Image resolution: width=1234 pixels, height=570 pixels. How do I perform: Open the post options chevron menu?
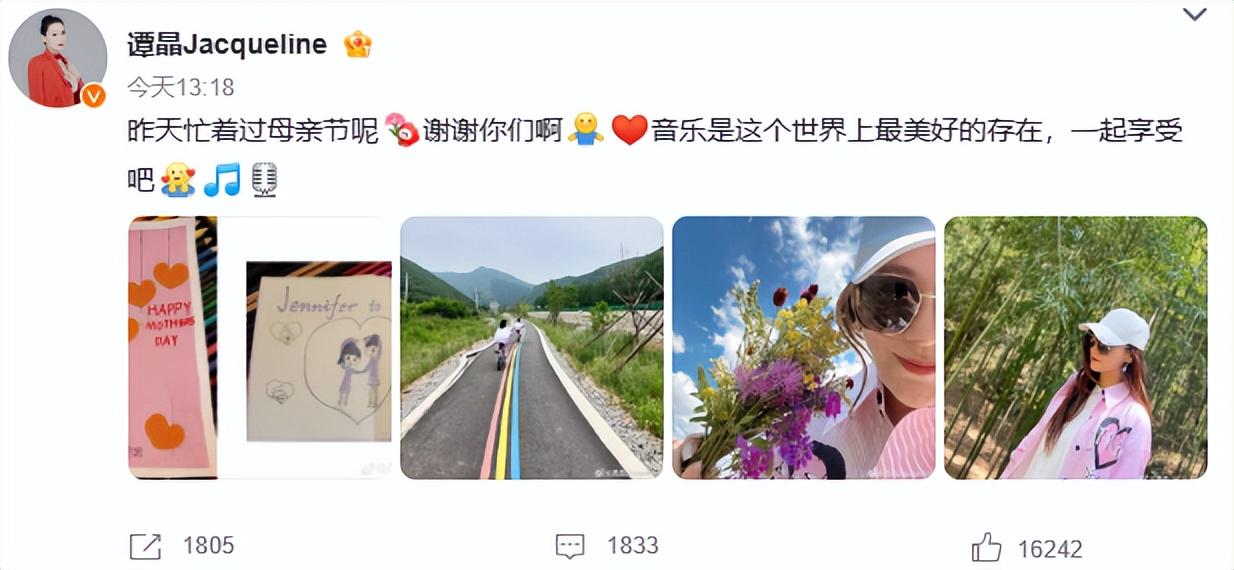point(1194,14)
